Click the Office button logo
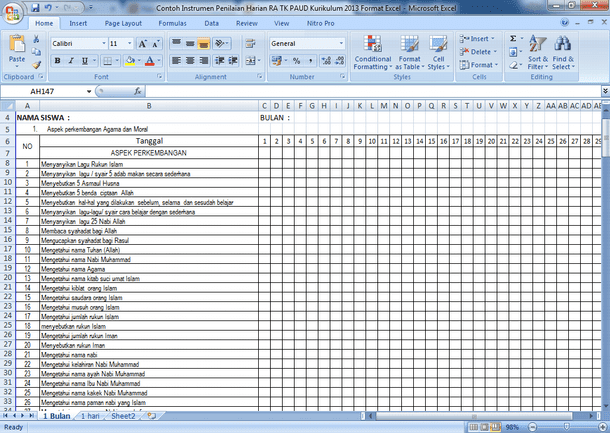The height and width of the screenshot is (433, 610). (x=13, y=14)
